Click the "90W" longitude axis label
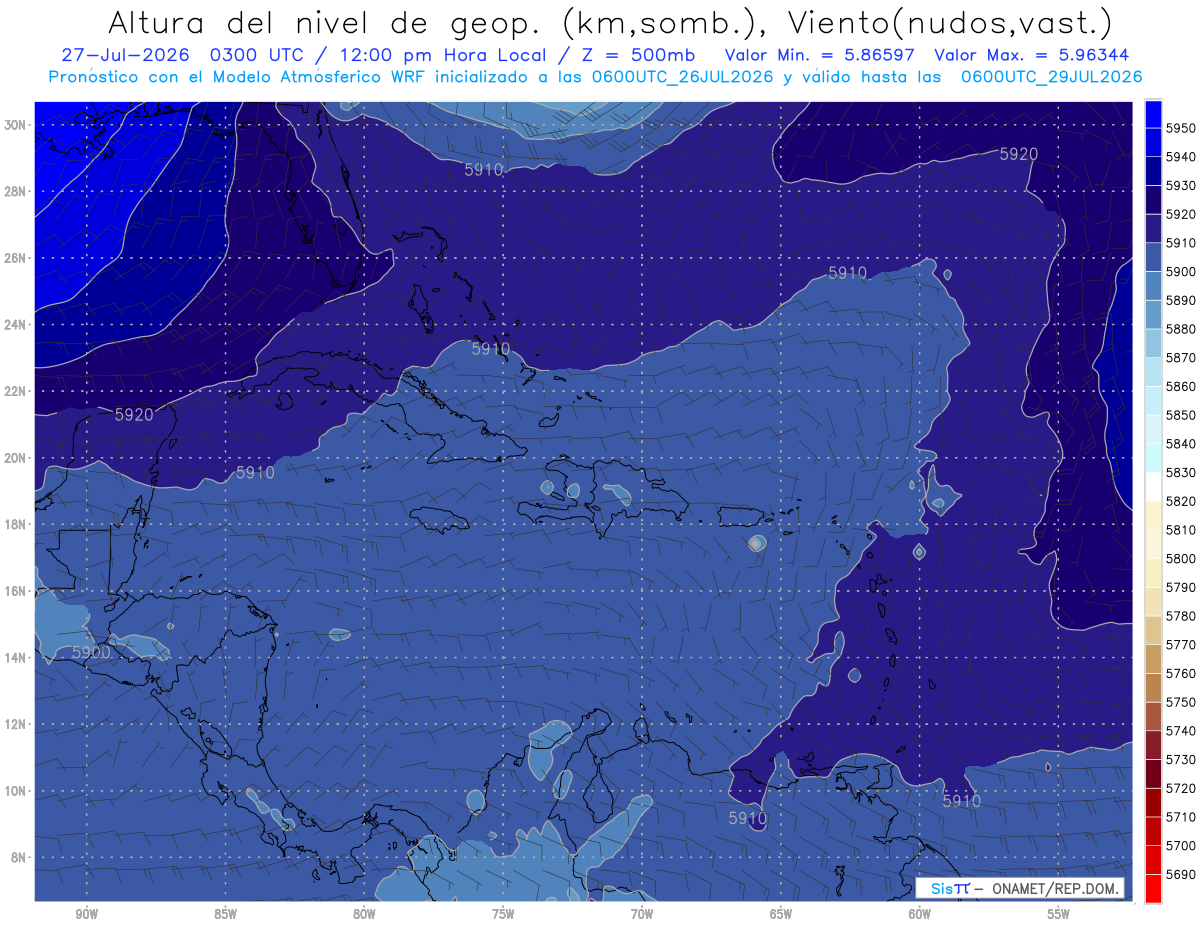The width and height of the screenshot is (1200, 927). (x=86, y=914)
